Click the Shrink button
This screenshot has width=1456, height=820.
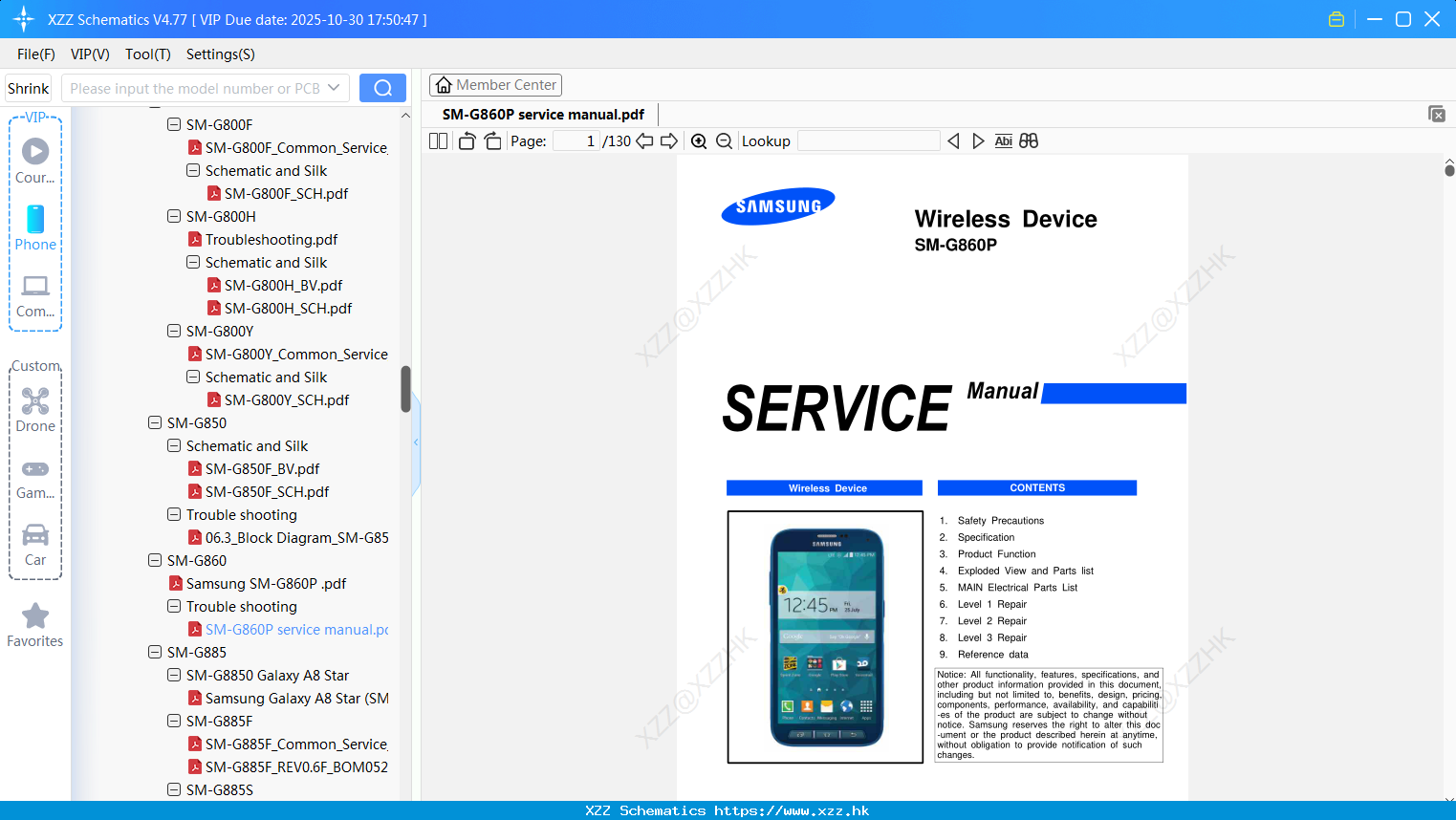click(29, 88)
